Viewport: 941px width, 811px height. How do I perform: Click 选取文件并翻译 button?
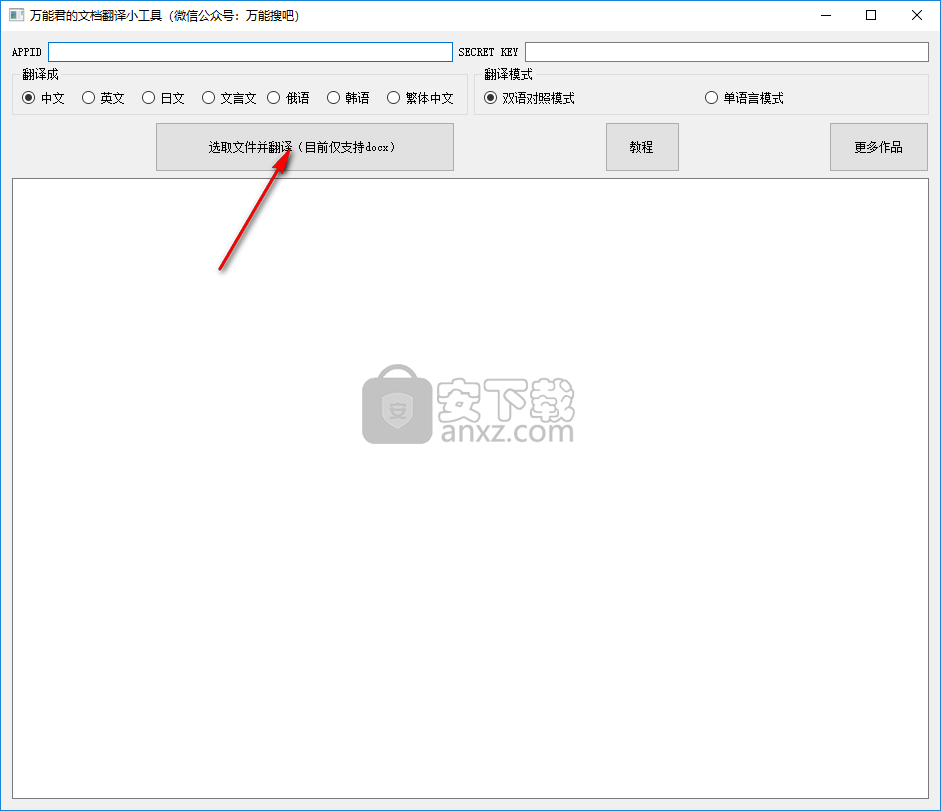[x=305, y=147]
